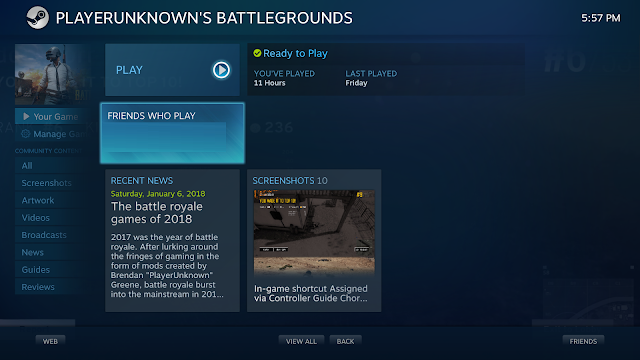
Task: Select Manage Game in the sidebar
Action: (52, 134)
